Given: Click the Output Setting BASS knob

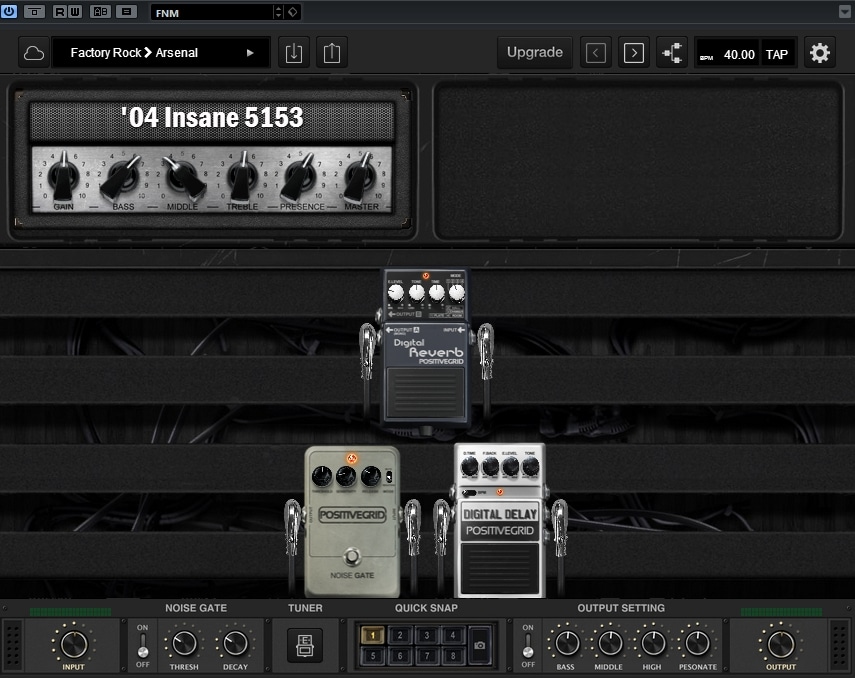Looking at the screenshot, I should pyautogui.click(x=567, y=644).
